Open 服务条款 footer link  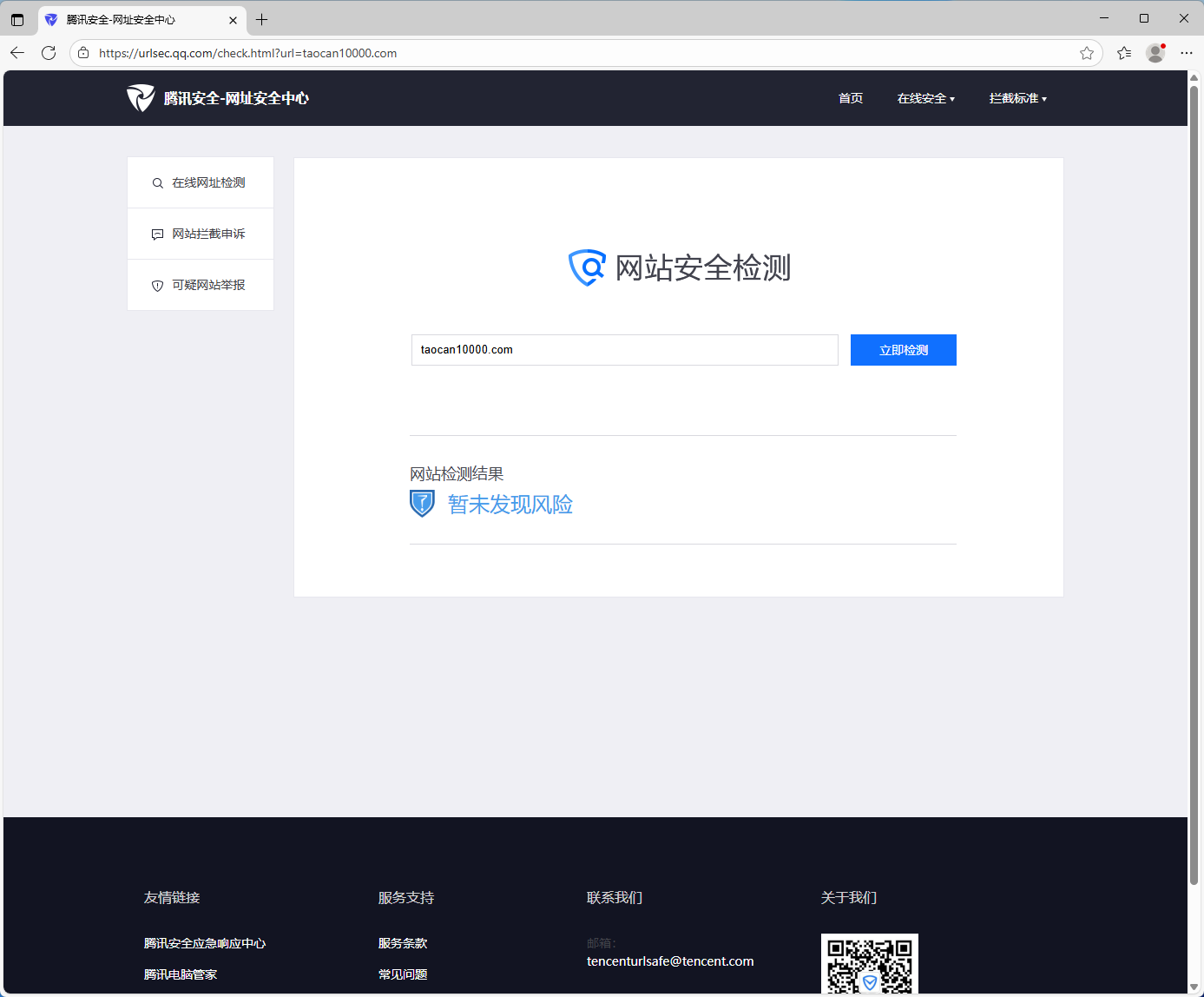[x=403, y=943]
